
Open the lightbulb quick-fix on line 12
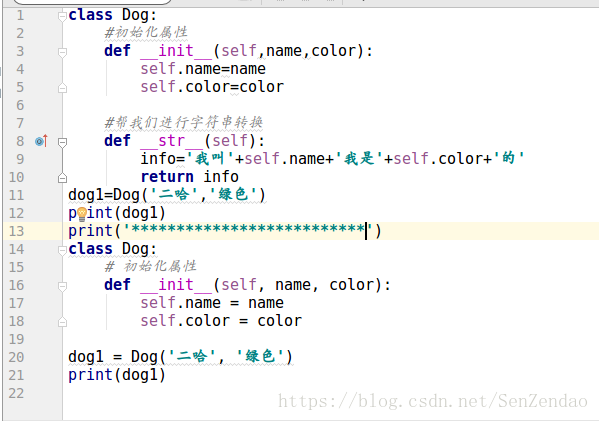(82, 214)
